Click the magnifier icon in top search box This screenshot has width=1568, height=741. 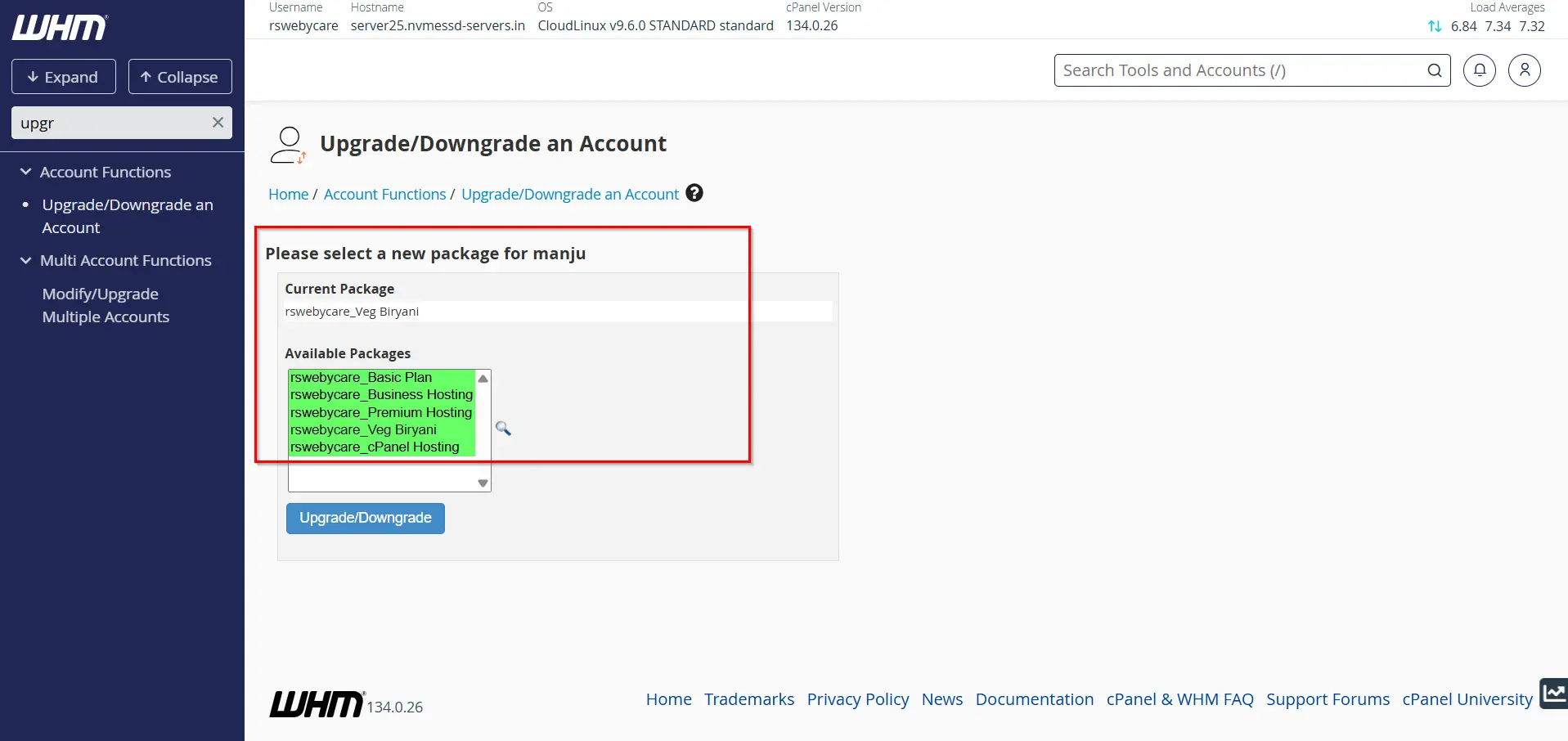tap(1435, 70)
